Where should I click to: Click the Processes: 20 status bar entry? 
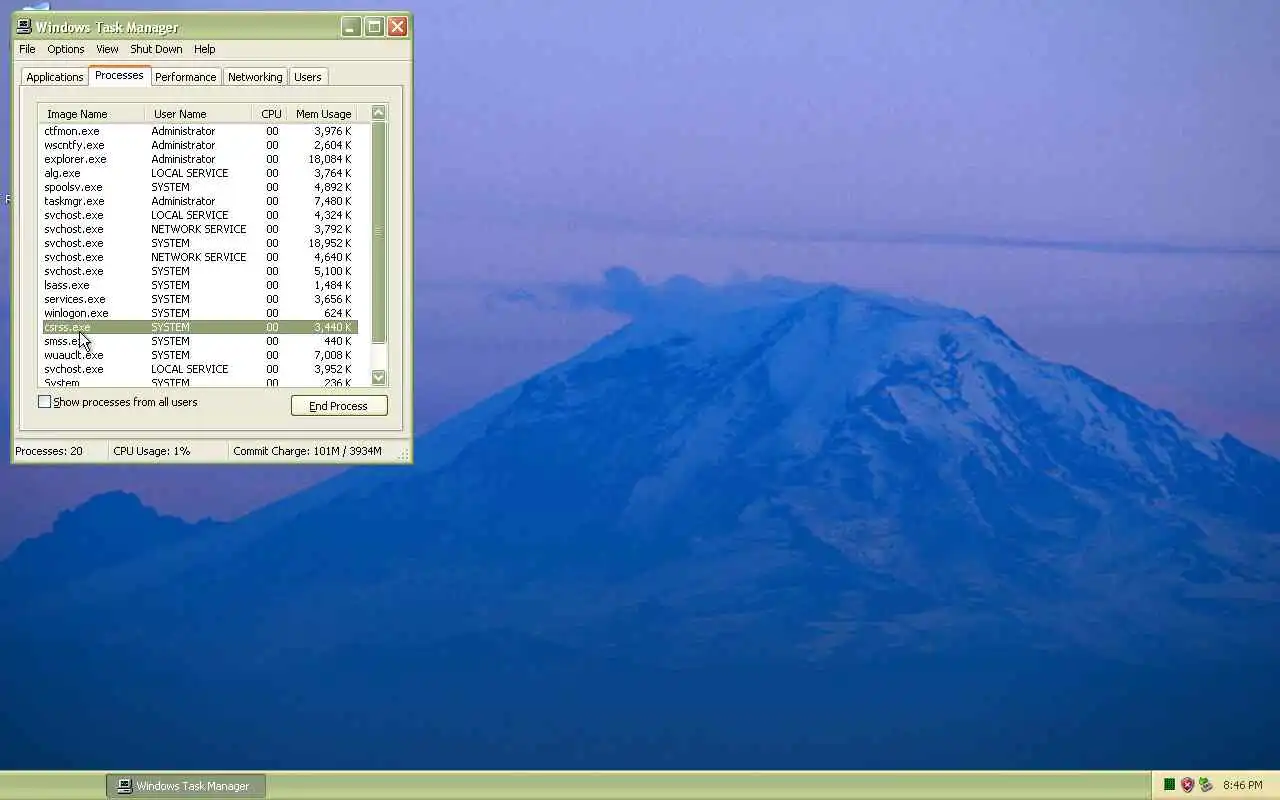(x=60, y=451)
